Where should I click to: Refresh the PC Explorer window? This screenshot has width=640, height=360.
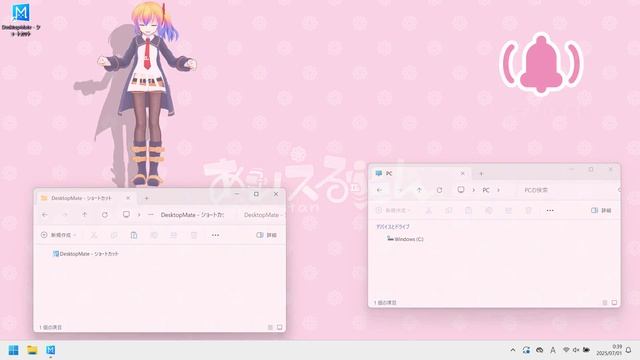click(439, 190)
